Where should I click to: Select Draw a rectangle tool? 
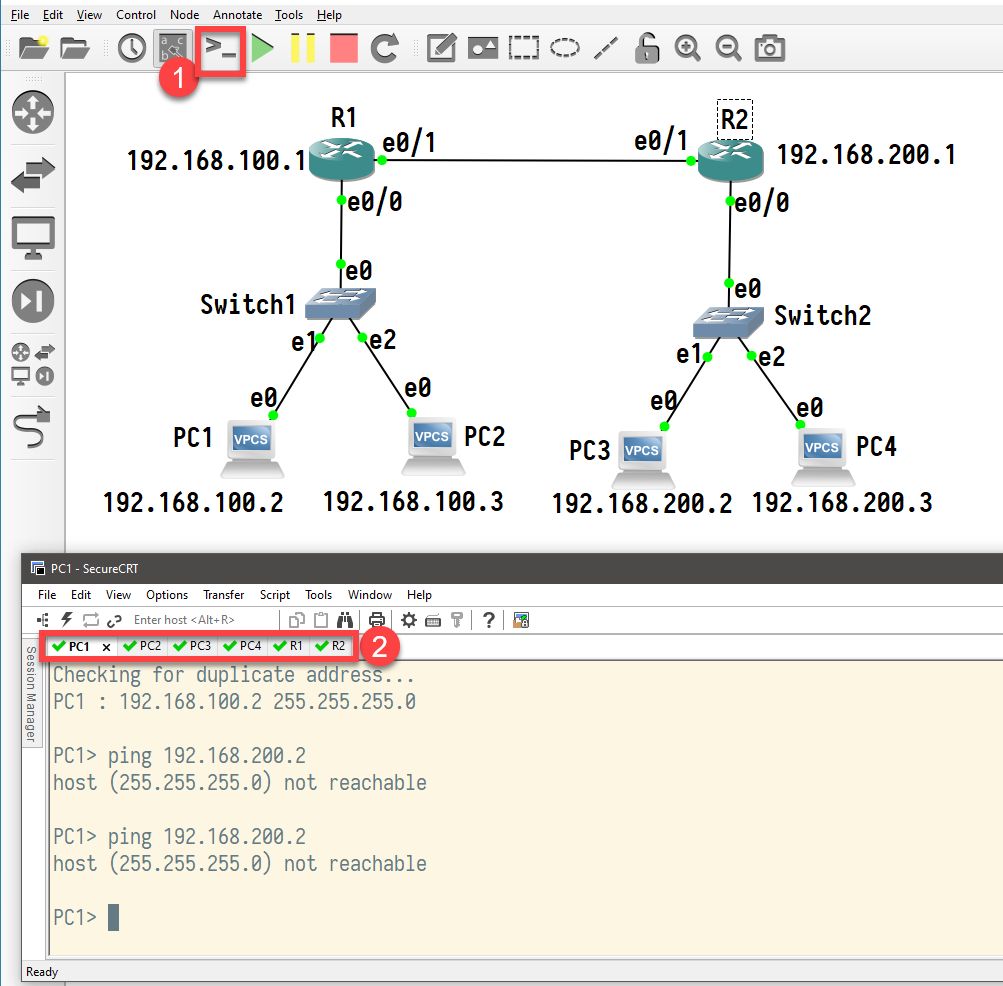pos(524,48)
